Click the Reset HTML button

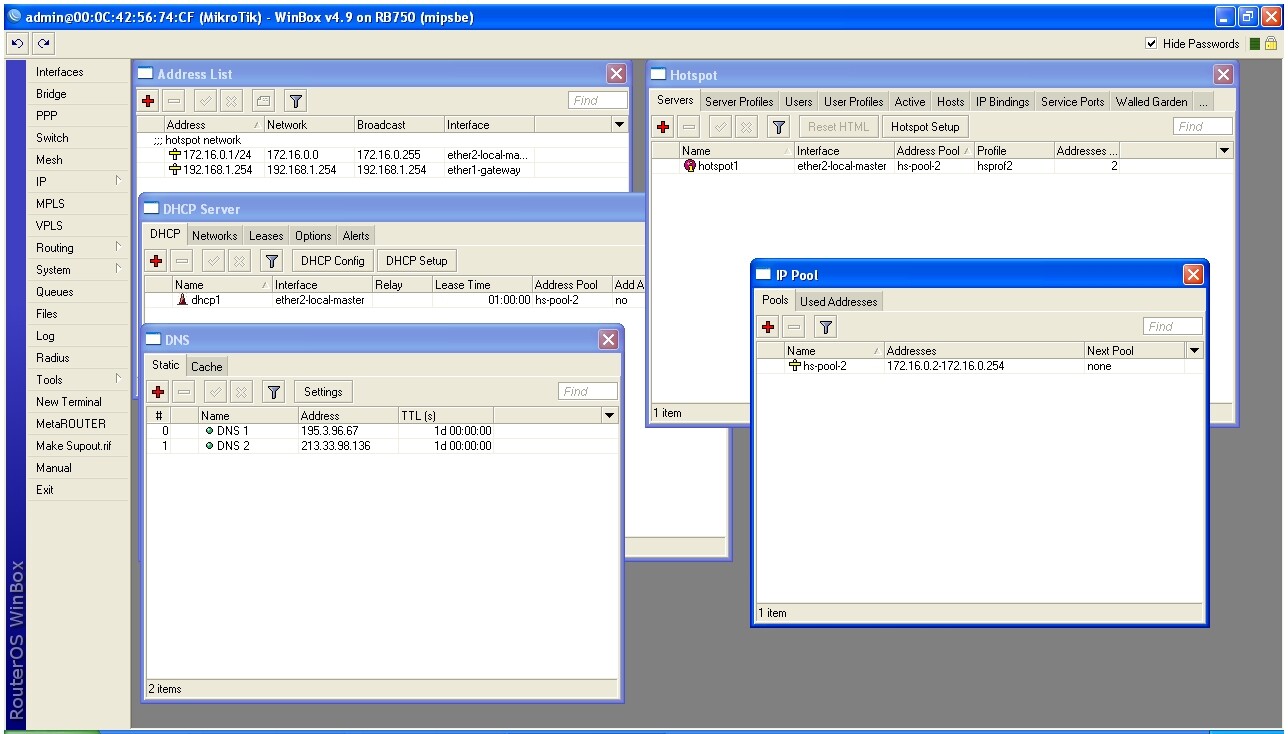(838, 127)
